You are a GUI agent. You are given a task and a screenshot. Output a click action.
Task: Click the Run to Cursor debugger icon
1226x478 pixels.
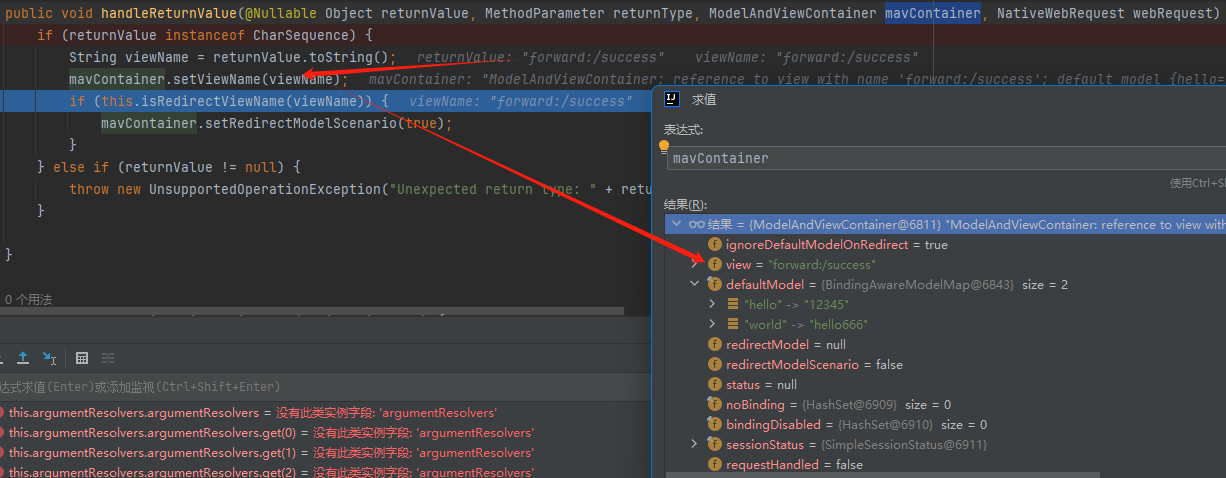click(x=49, y=357)
